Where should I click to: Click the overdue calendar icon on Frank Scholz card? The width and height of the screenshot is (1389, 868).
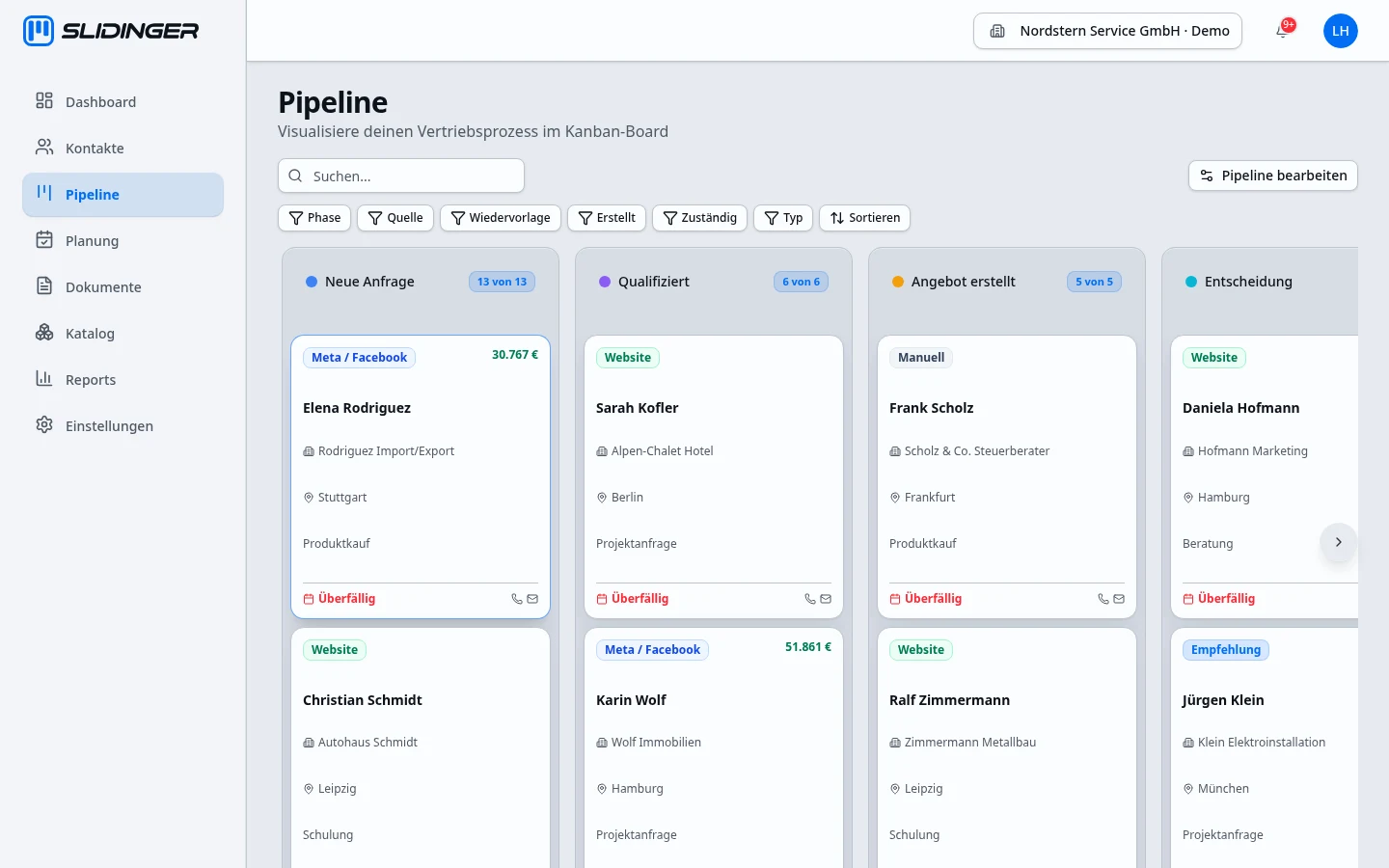point(895,599)
